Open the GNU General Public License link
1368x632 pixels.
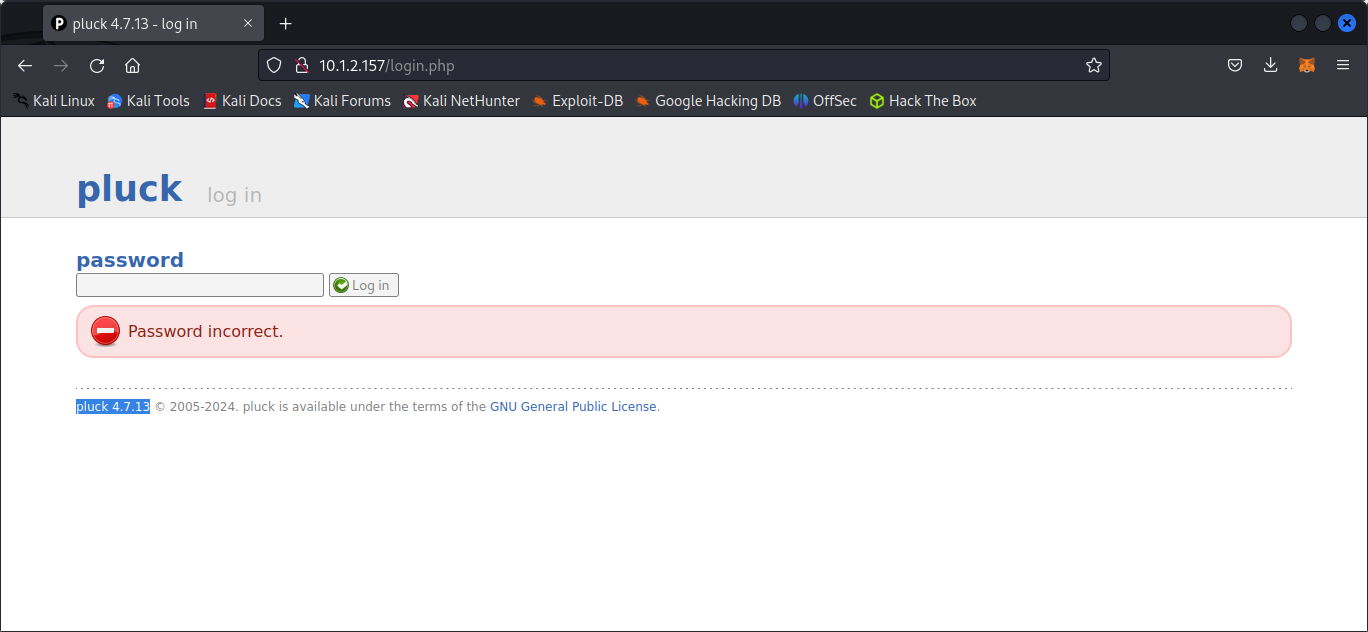point(573,407)
